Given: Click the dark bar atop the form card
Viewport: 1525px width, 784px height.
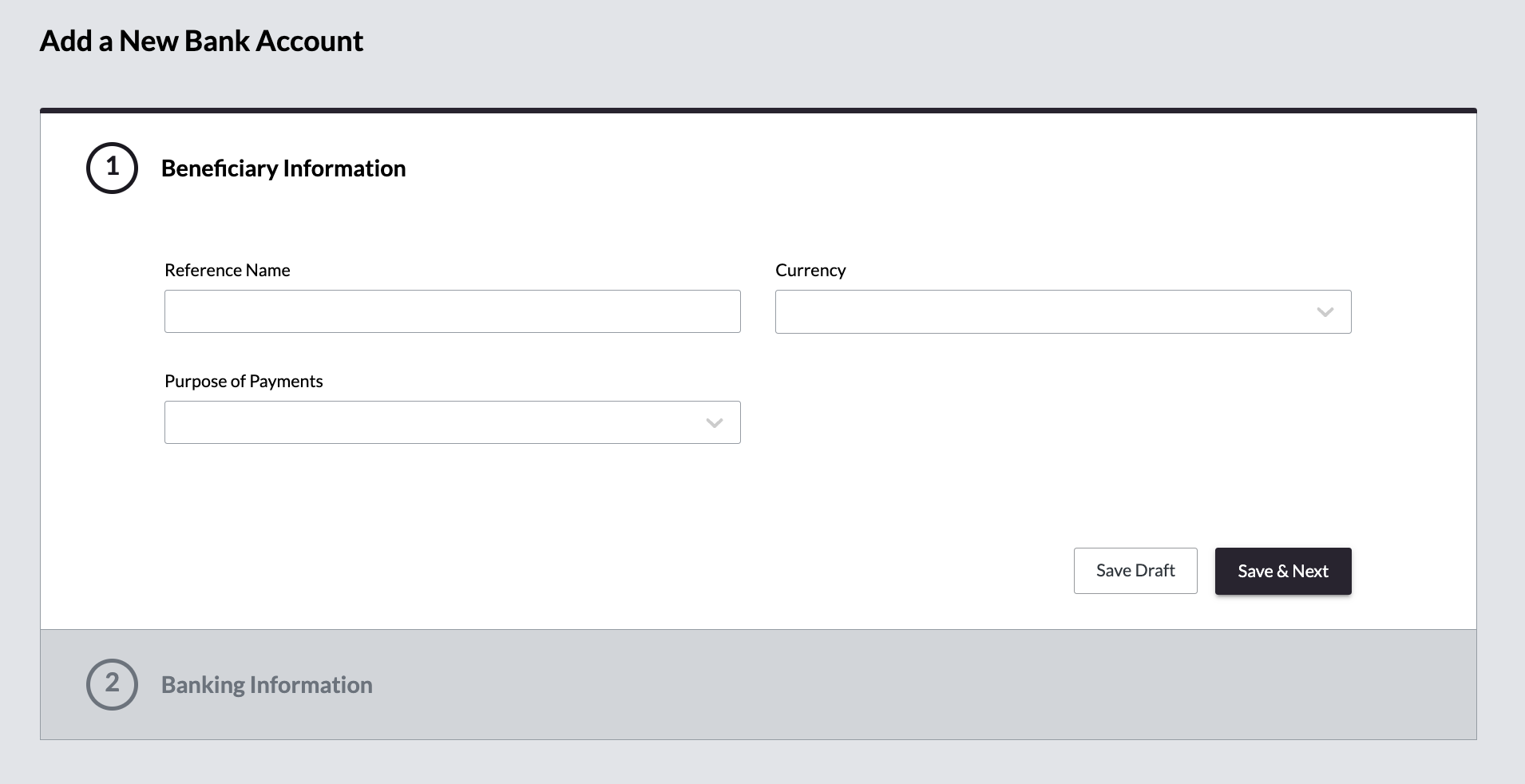Looking at the screenshot, I should coord(759,110).
